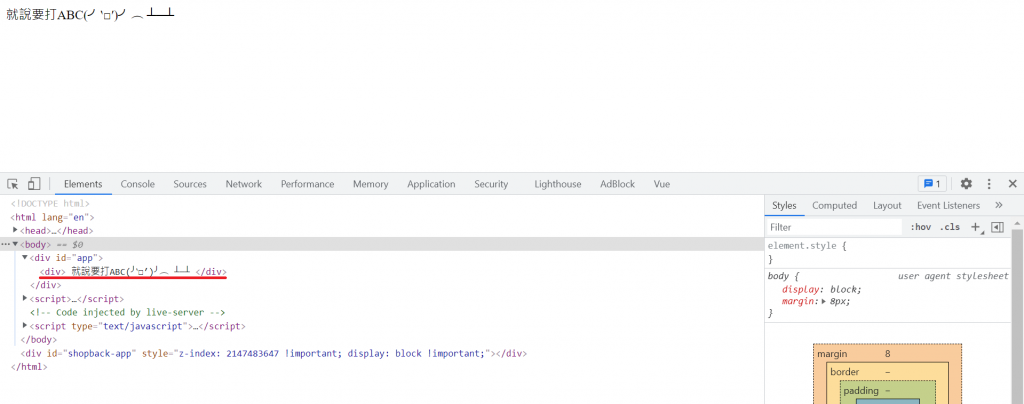Open DevTools settings gear

point(966,184)
